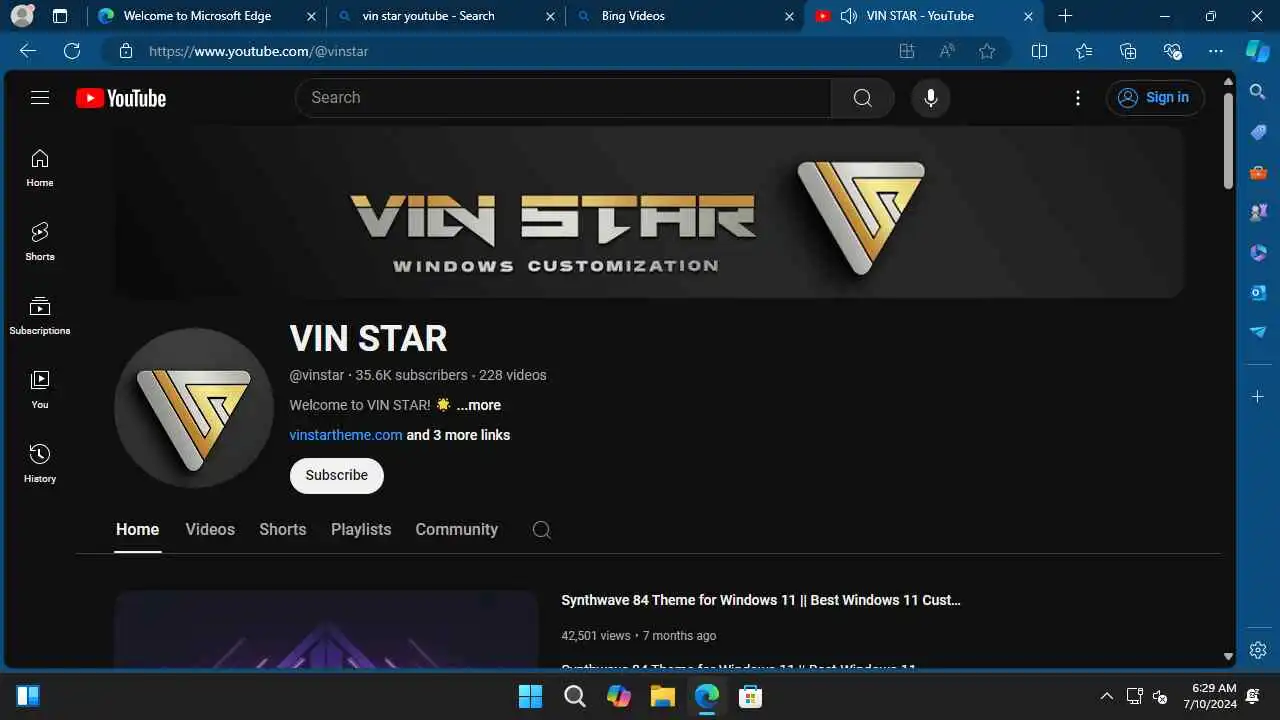
Task: Open the YouTube hamburger guide menu
Action: (40, 97)
